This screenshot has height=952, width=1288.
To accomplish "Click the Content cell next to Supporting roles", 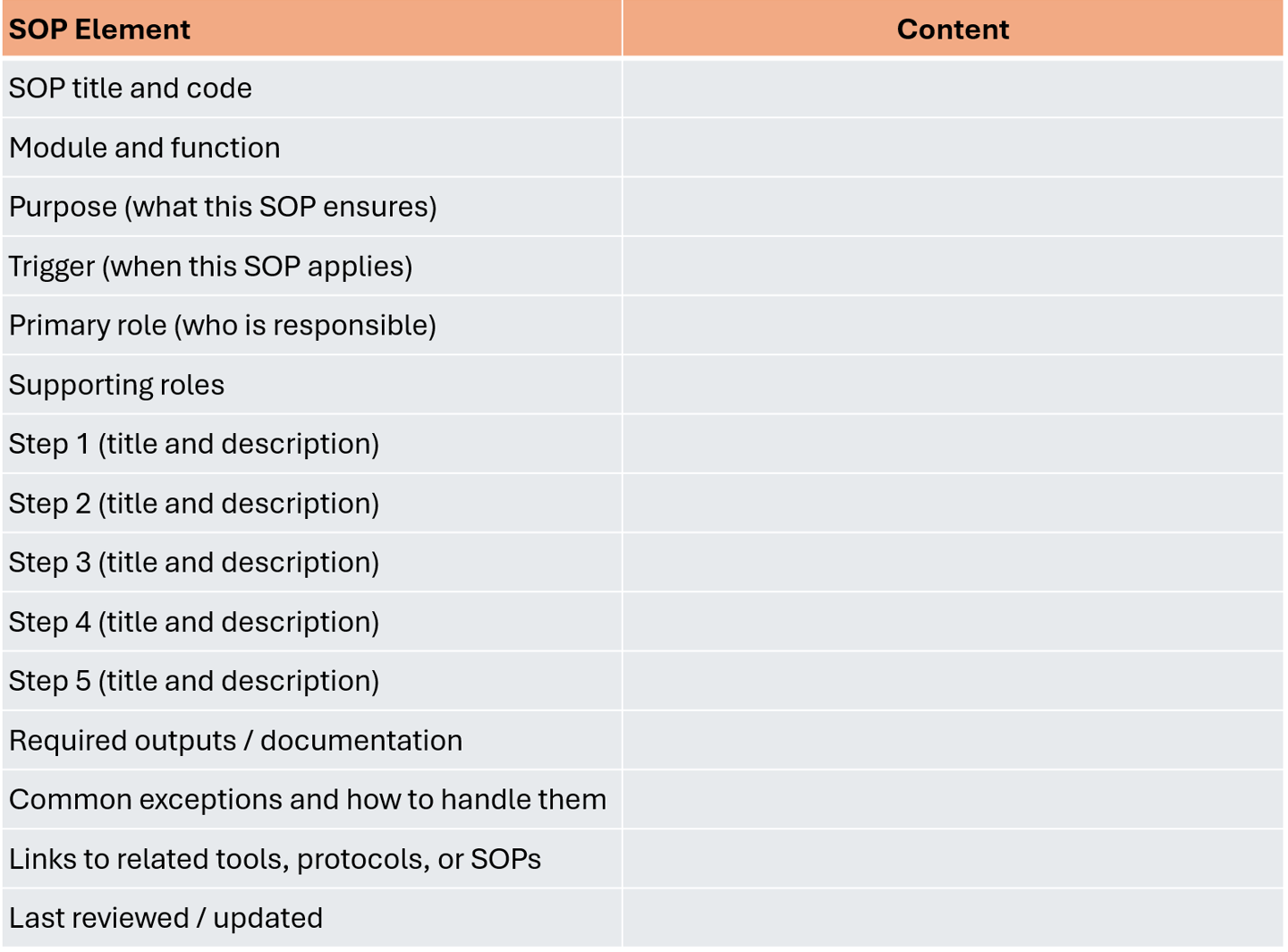I will 953,385.
